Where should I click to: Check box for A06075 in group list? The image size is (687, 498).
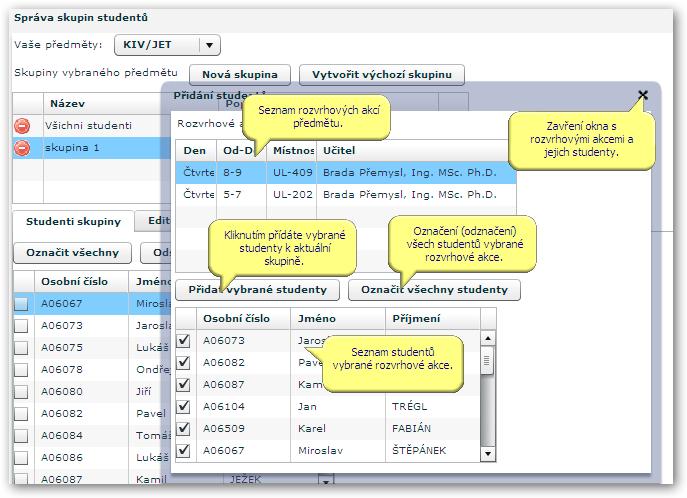[x=21, y=347]
